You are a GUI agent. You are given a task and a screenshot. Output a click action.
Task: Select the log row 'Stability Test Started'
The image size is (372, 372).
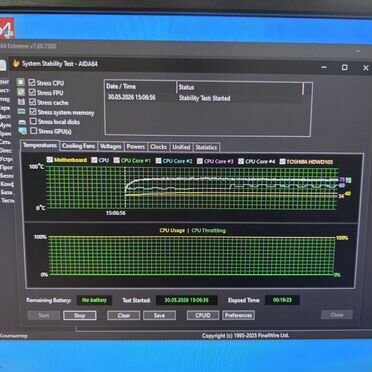204,98
